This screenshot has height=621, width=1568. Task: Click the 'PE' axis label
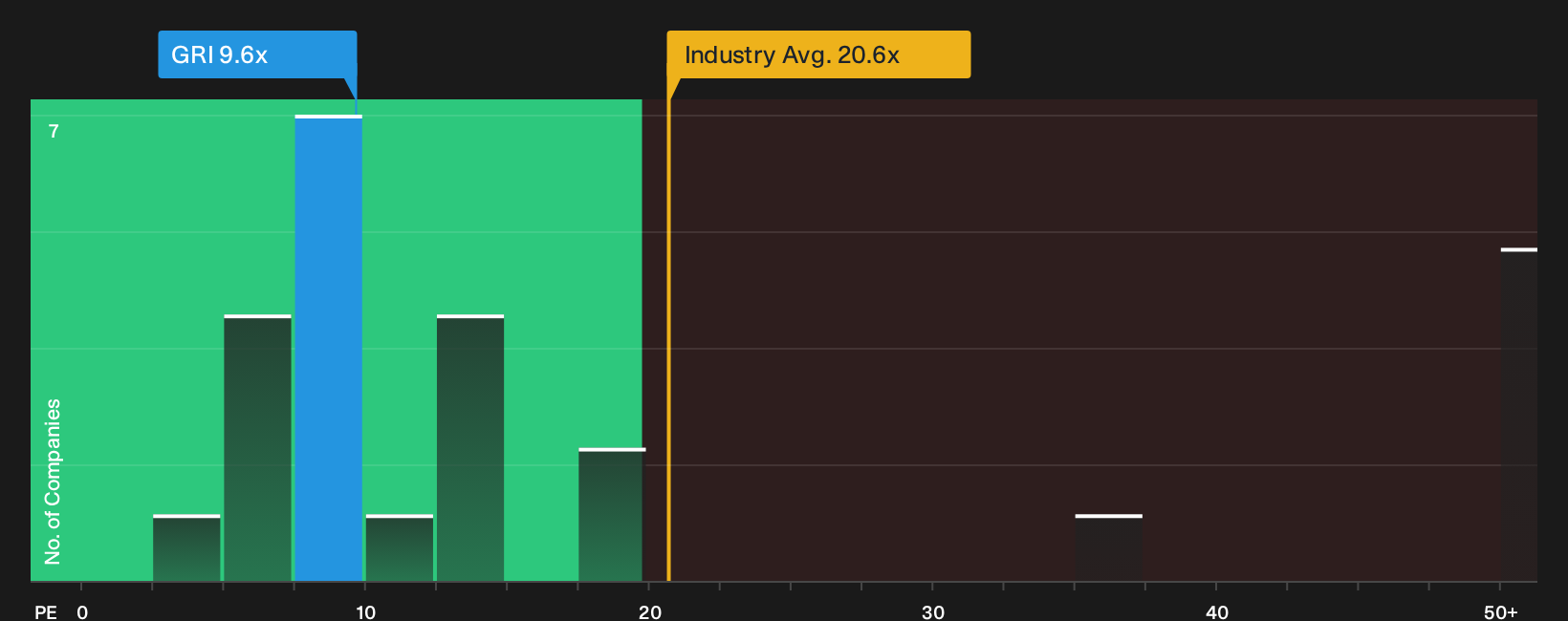[46, 612]
